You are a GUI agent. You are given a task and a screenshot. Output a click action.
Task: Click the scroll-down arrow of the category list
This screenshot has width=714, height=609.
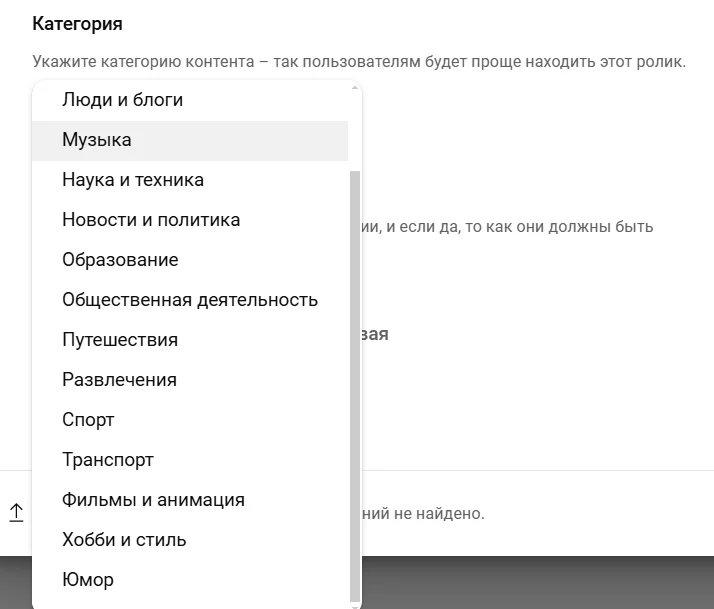(355, 606)
